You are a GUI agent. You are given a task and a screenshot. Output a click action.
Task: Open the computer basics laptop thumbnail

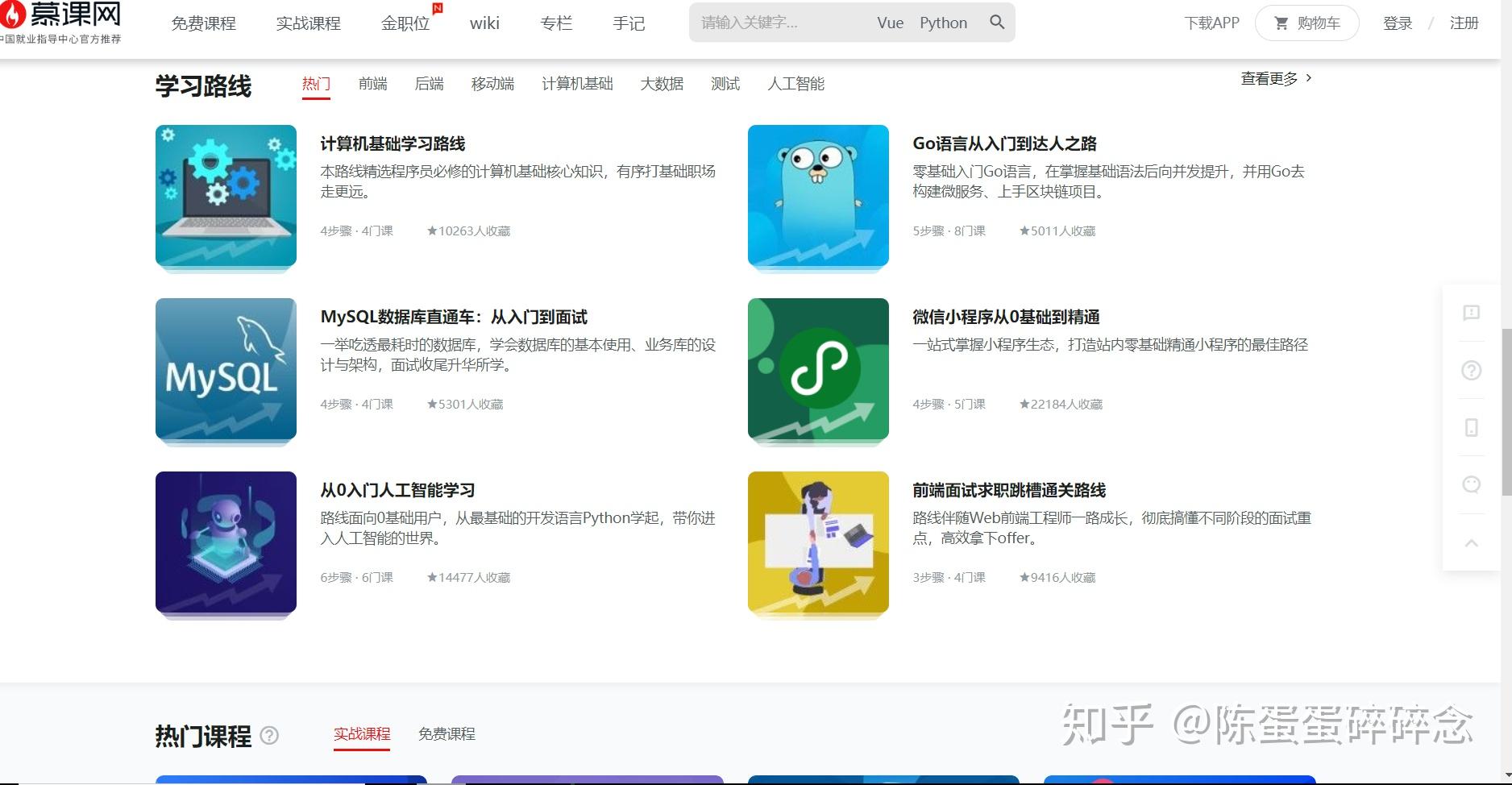pyautogui.click(x=226, y=196)
